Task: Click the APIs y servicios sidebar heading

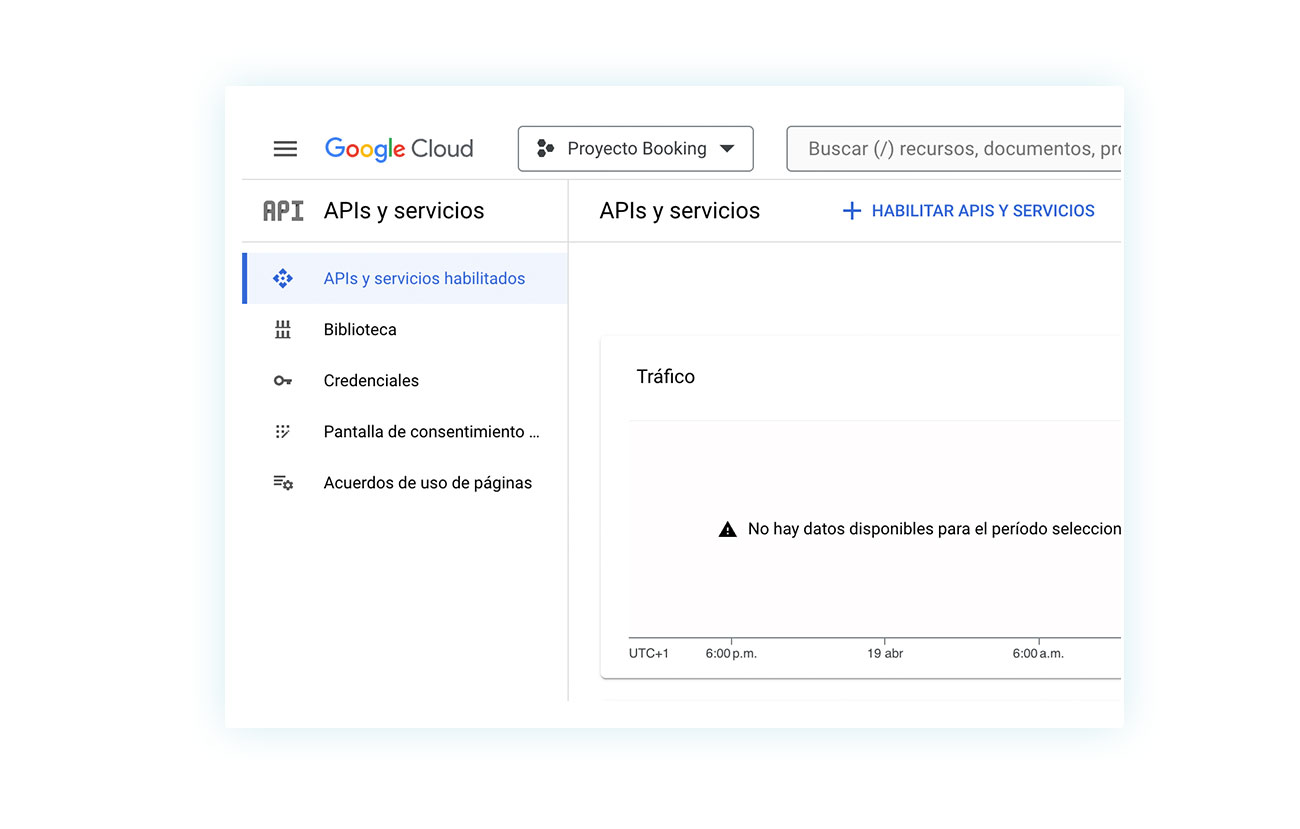Action: (404, 211)
